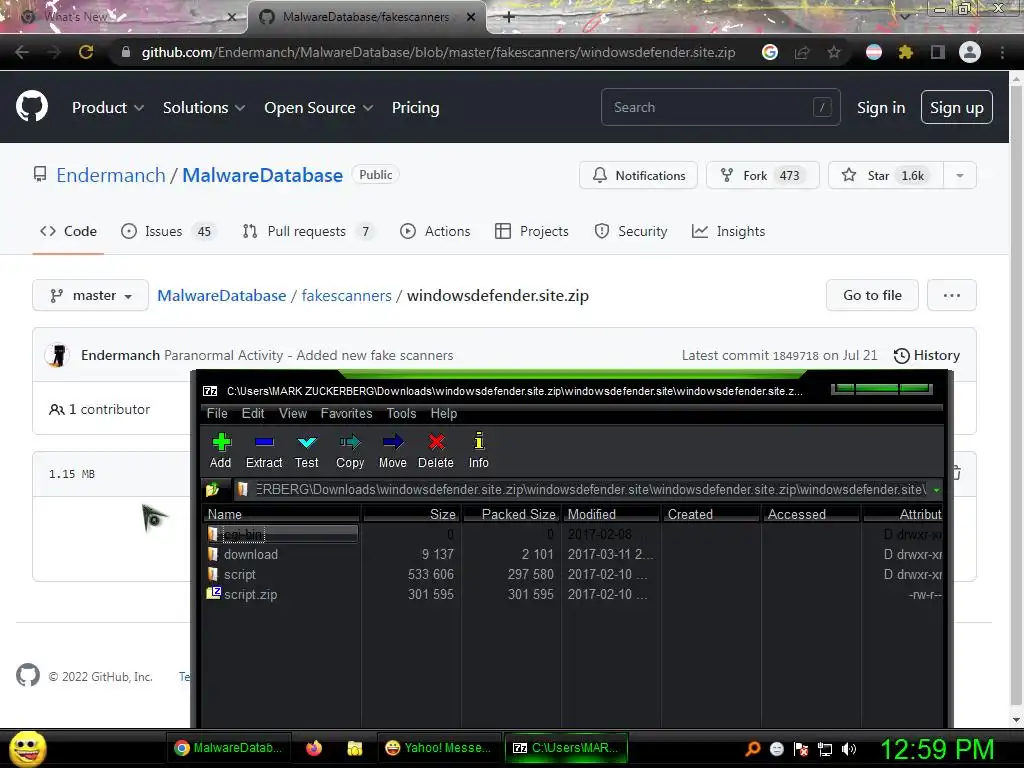Open the browser tab search chevron
The height and width of the screenshot is (768, 1024).
point(905,16)
